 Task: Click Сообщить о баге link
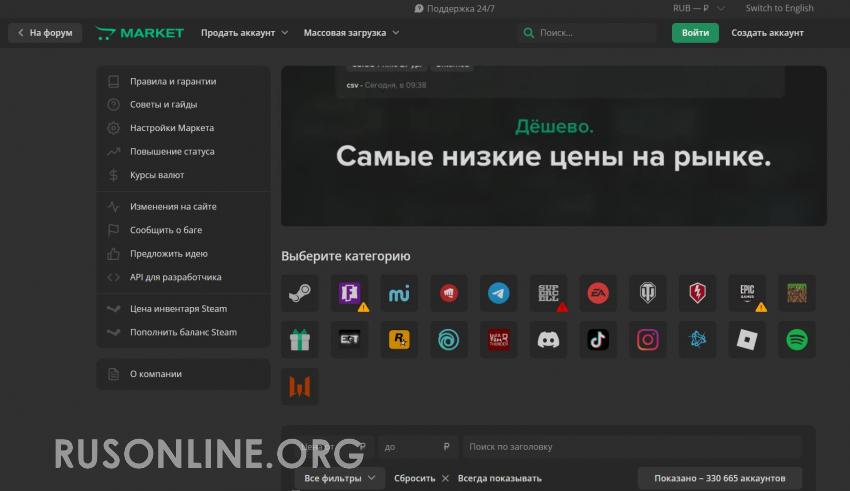point(183,230)
